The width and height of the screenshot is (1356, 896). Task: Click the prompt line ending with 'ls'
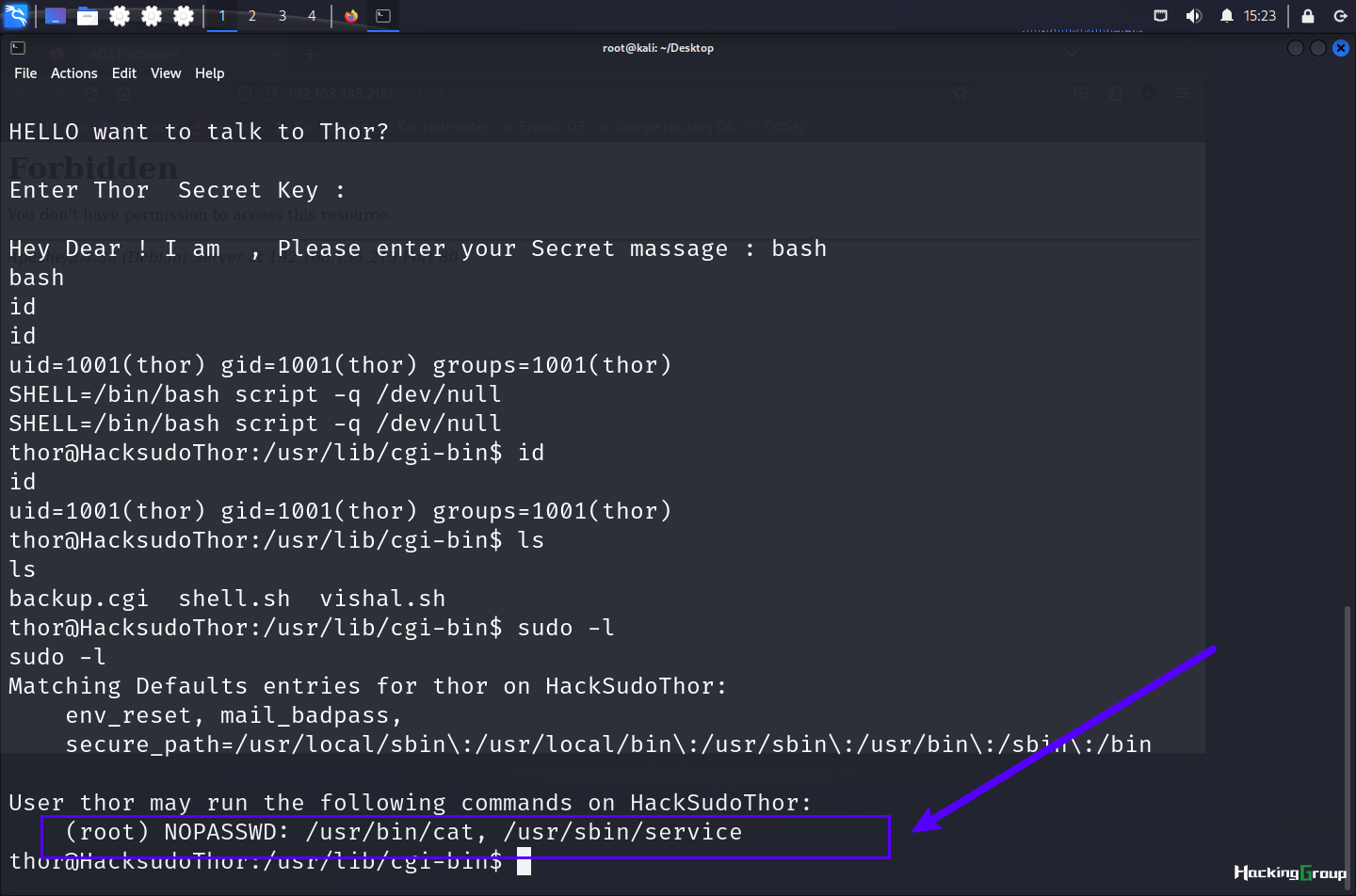(277, 540)
